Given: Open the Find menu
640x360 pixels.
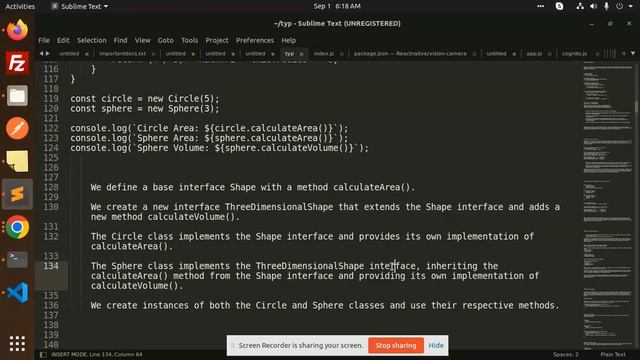Looking at the screenshot, I should coord(120,40).
